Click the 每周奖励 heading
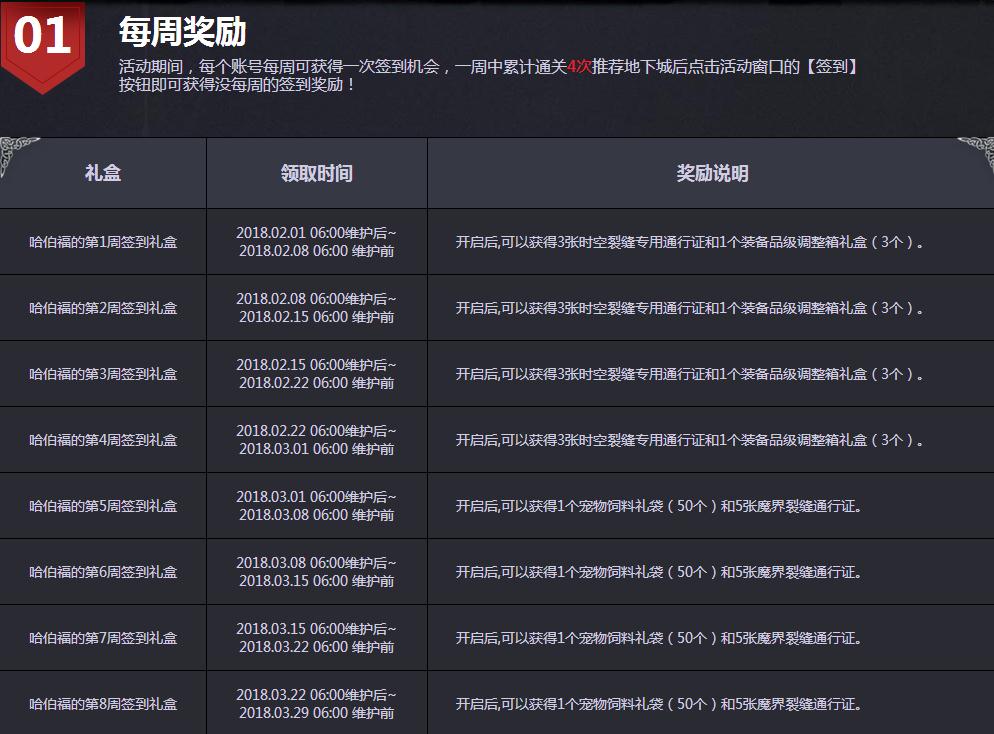Image resolution: width=994 pixels, height=734 pixels. tap(182, 33)
